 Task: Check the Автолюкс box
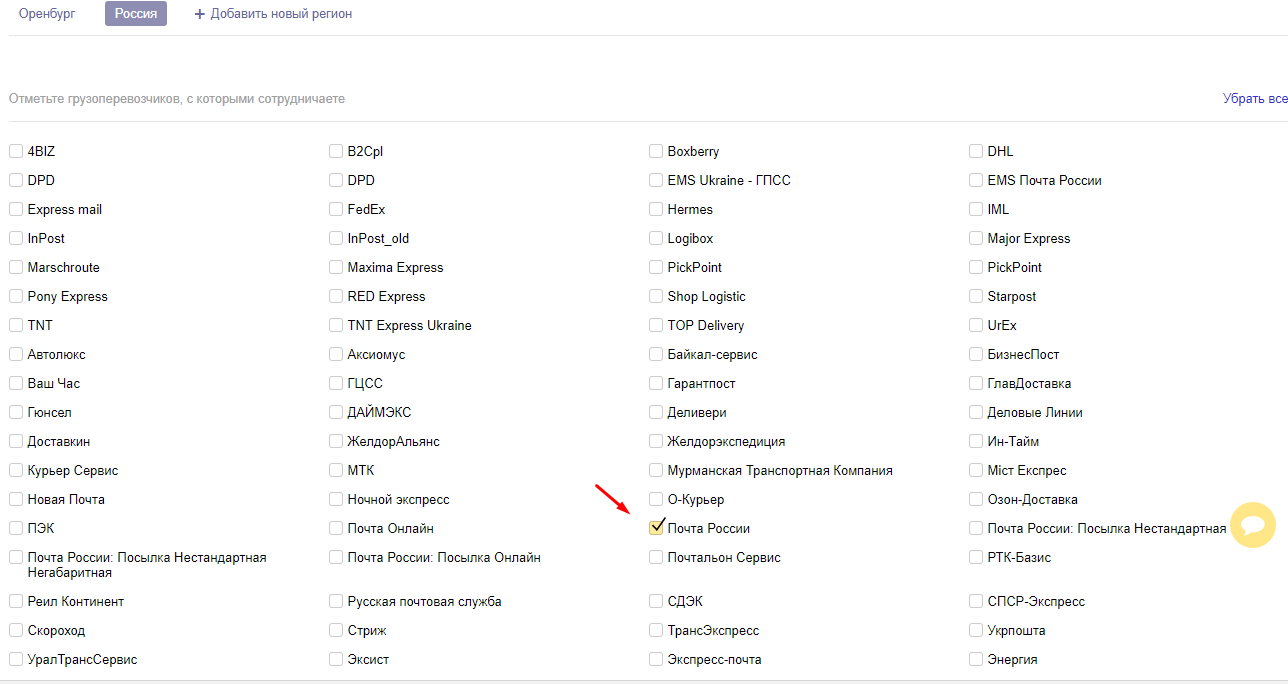[x=16, y=354]
